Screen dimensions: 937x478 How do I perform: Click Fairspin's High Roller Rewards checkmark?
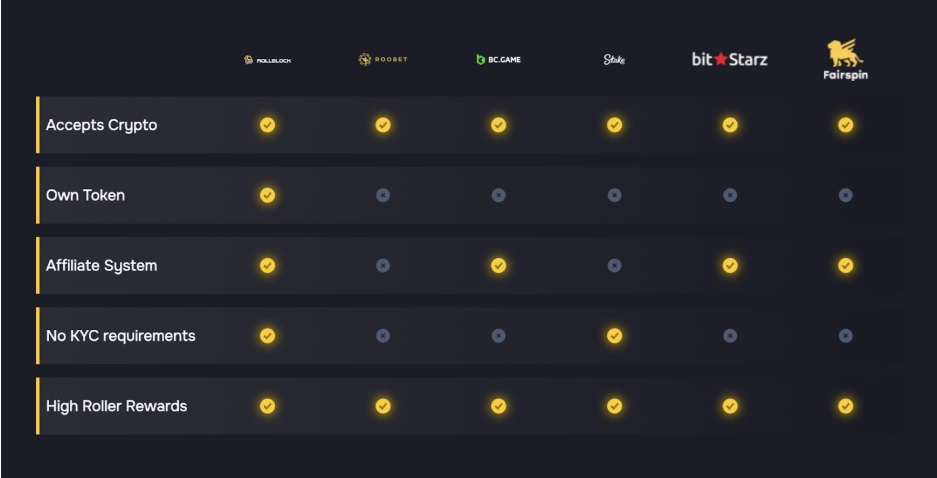click(846, 406)
